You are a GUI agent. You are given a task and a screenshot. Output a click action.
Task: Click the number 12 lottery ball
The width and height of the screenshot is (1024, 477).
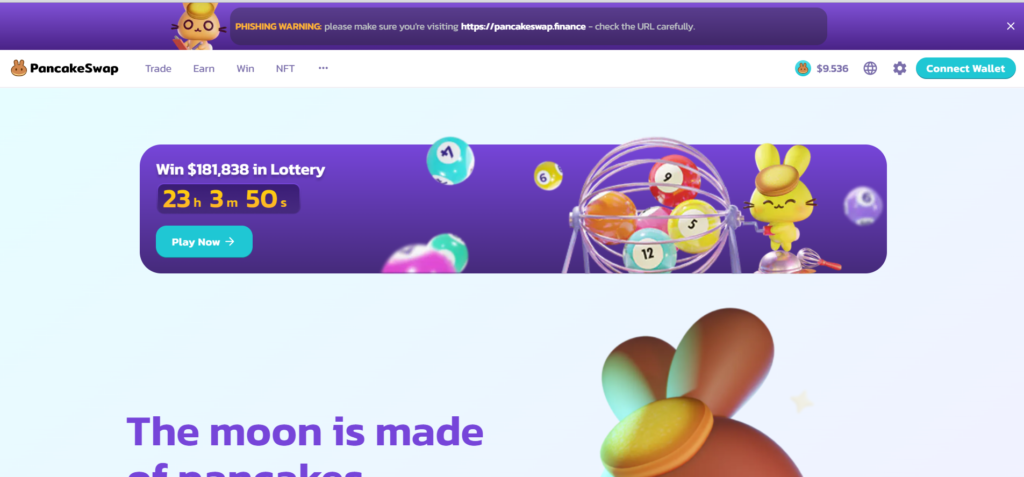pos(648,252)
